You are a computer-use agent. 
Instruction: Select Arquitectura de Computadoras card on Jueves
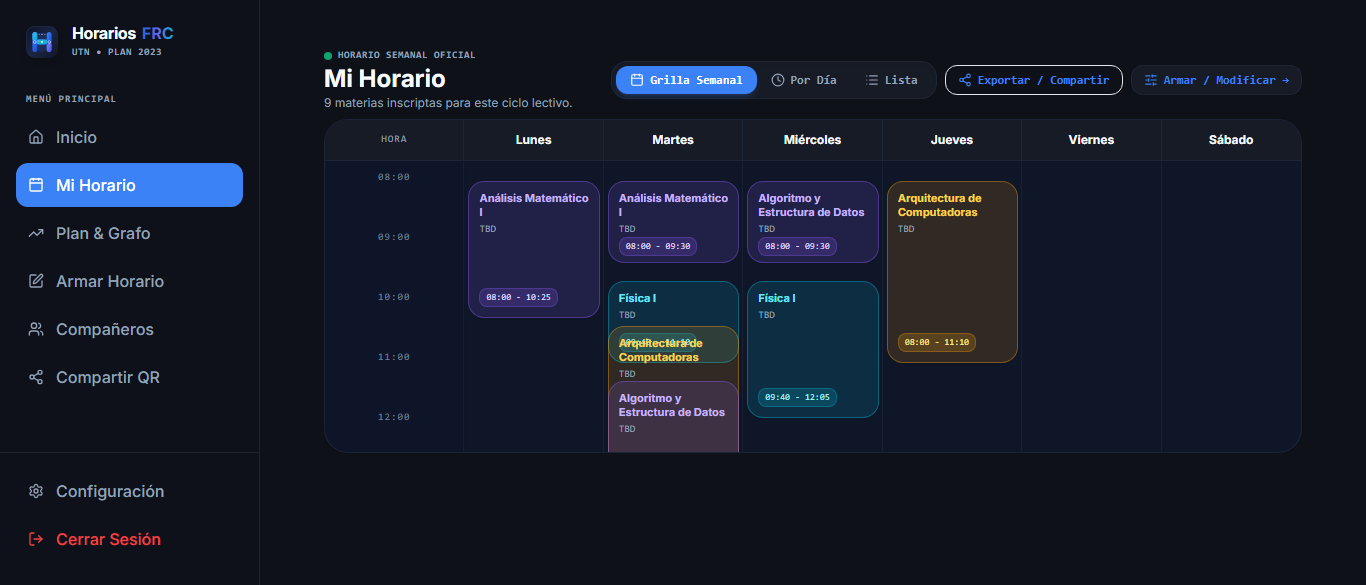coord(952,272)
